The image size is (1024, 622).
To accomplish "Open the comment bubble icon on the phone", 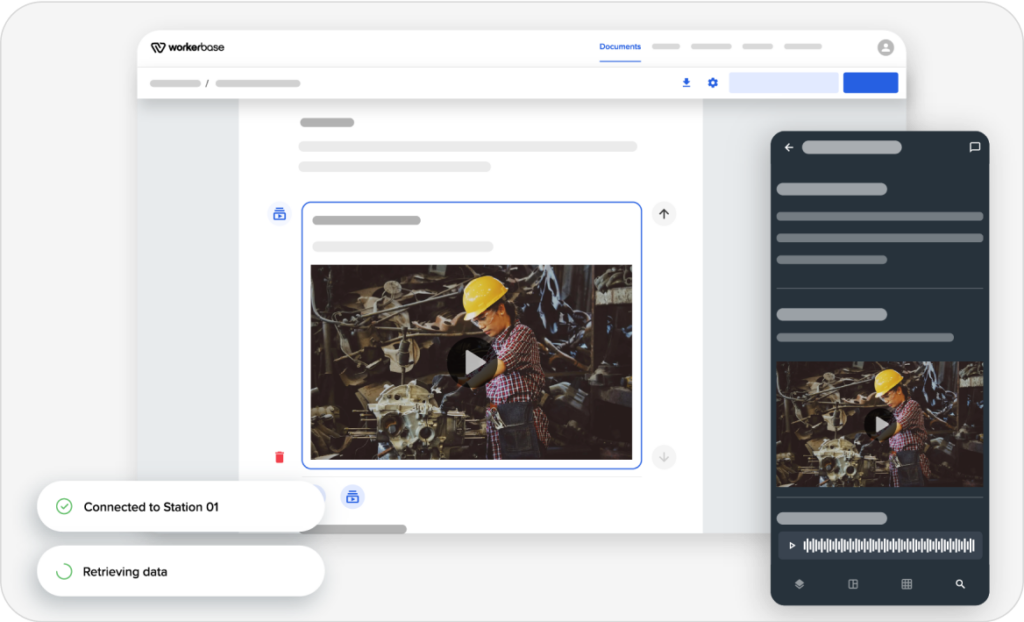I will pyautogui.click(x=975, y=147).
